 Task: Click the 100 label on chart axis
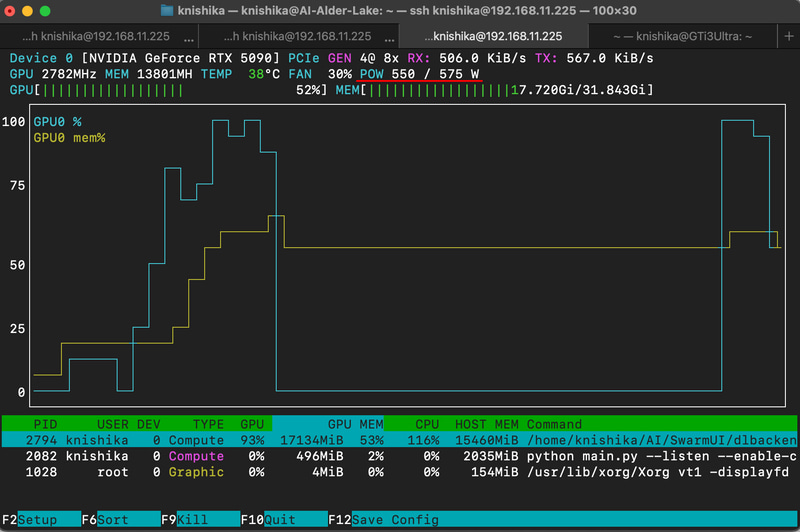click(13, 122)
